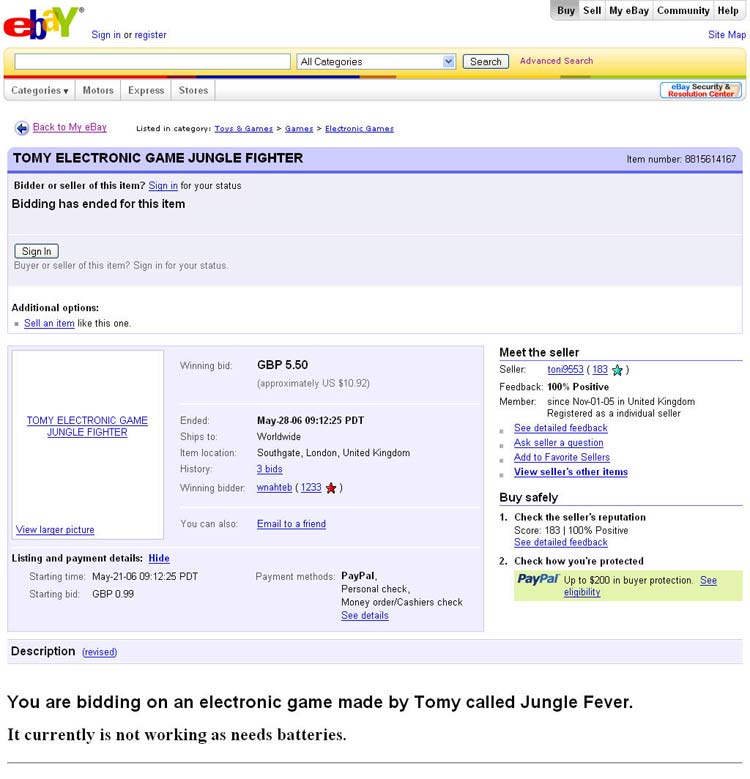
Task: Click Back to My eBay link
Action: pyautogui.click(x=70, y=127)
